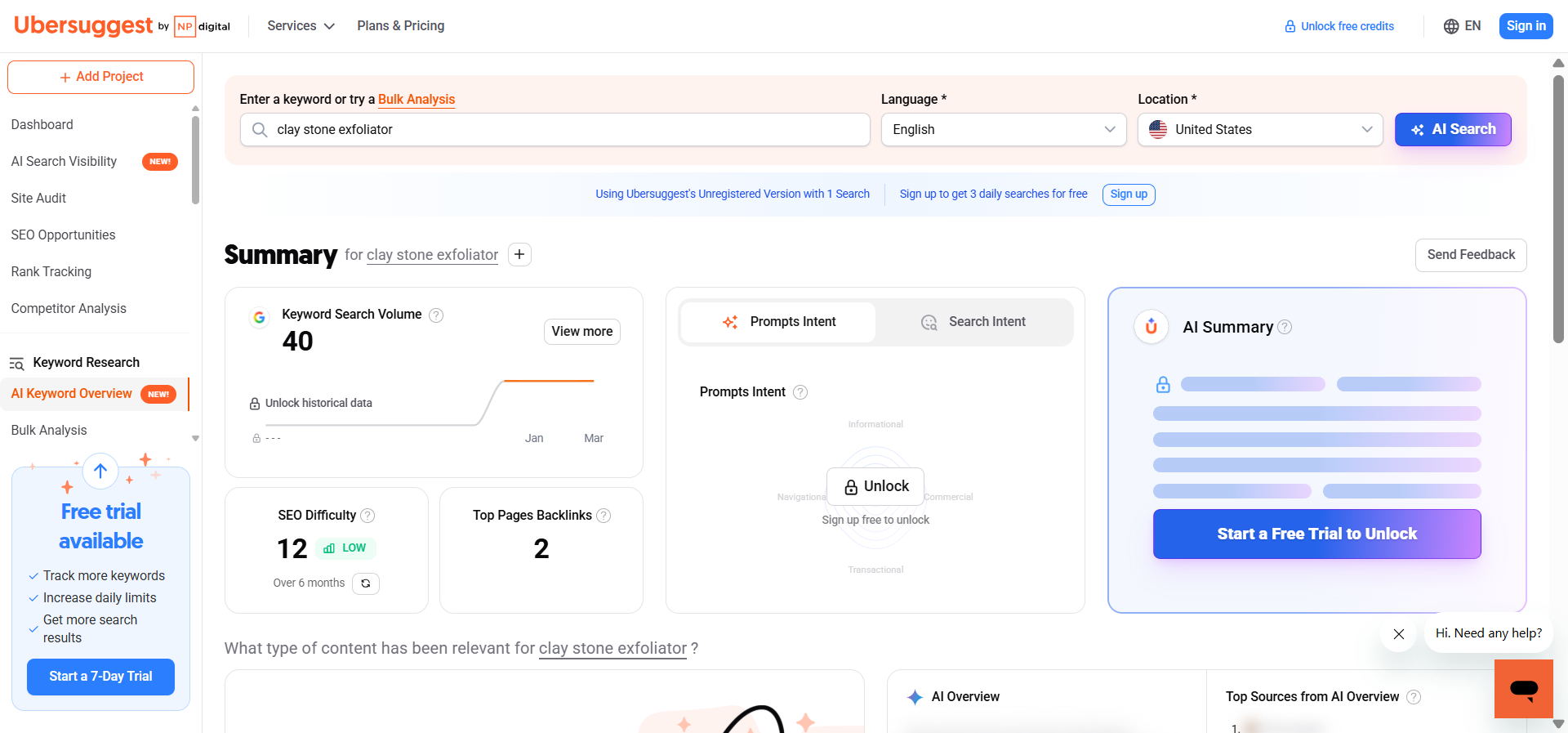1568x733 pixels.
Task: Click SEO Difficulty help question icon
Action: [367, 516]
